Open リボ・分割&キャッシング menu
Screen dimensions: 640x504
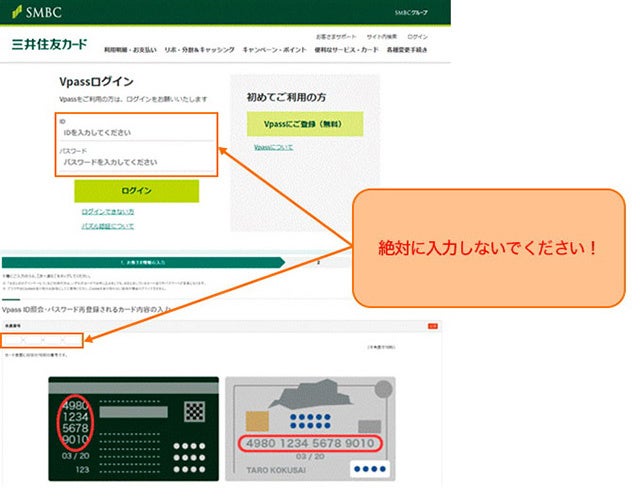pos(200,50)
